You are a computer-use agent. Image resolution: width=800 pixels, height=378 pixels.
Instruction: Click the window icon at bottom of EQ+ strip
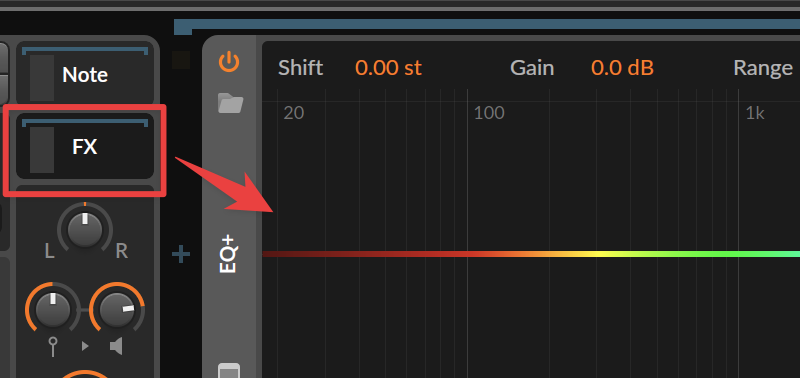(229, 371)
